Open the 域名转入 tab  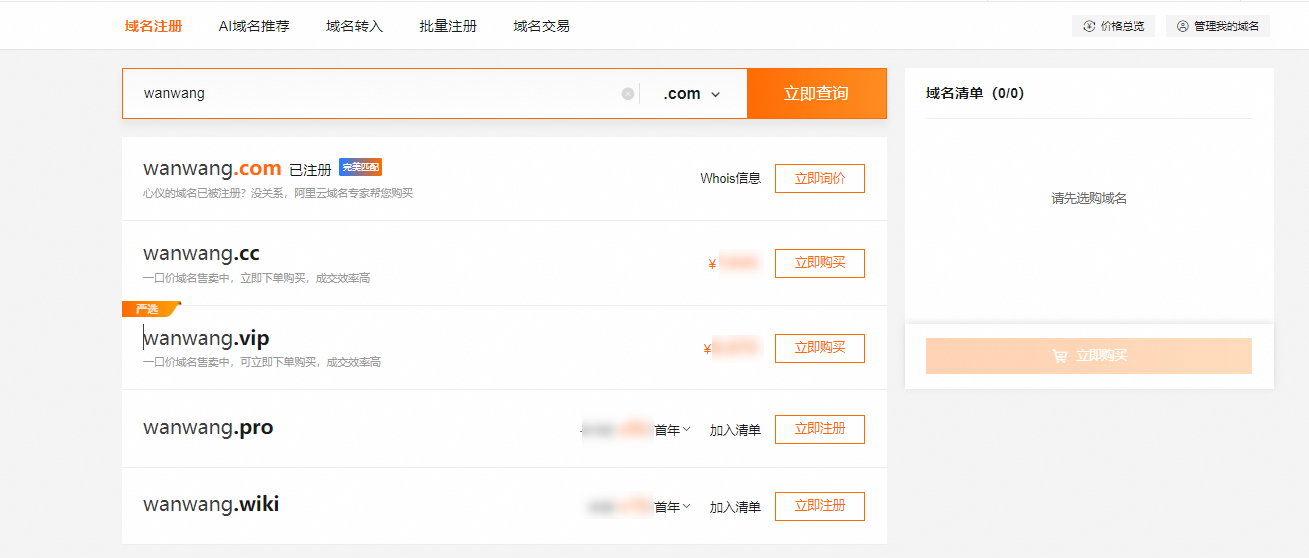tap(354, 26)
